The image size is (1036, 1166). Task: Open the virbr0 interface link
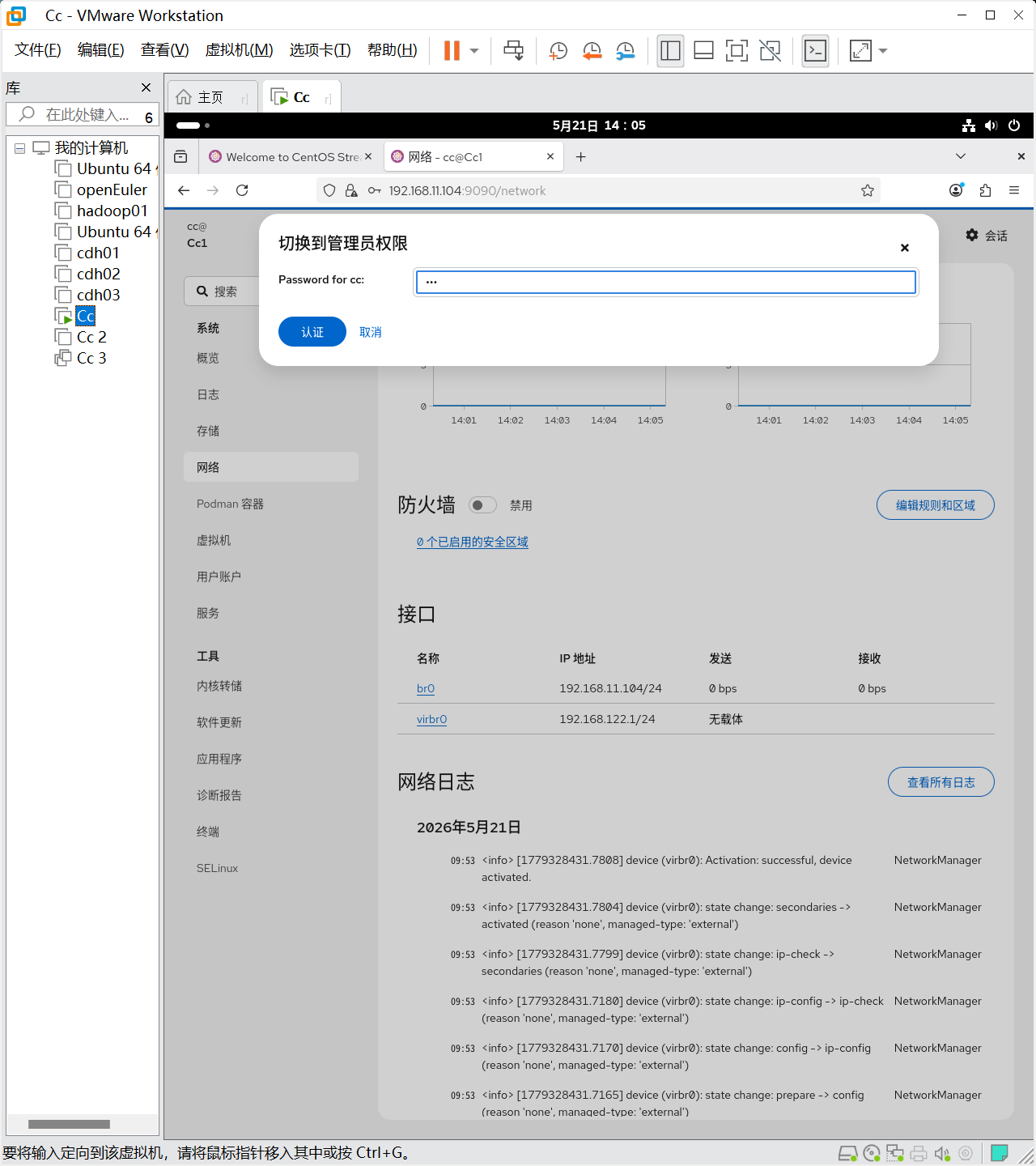pos(431,719)
